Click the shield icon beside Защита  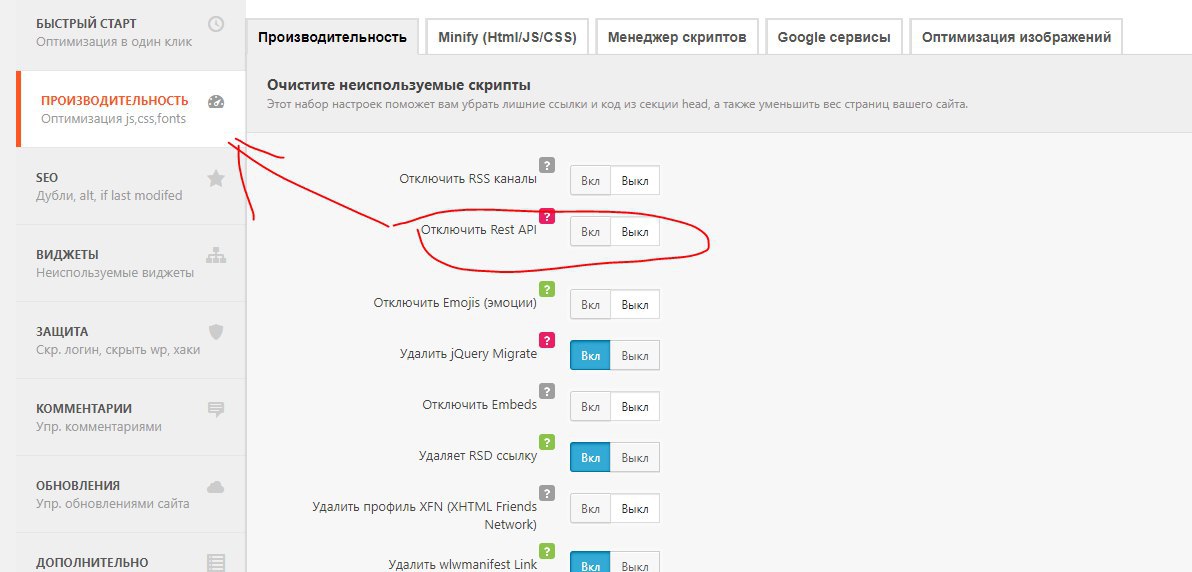(x=216, y=332)
